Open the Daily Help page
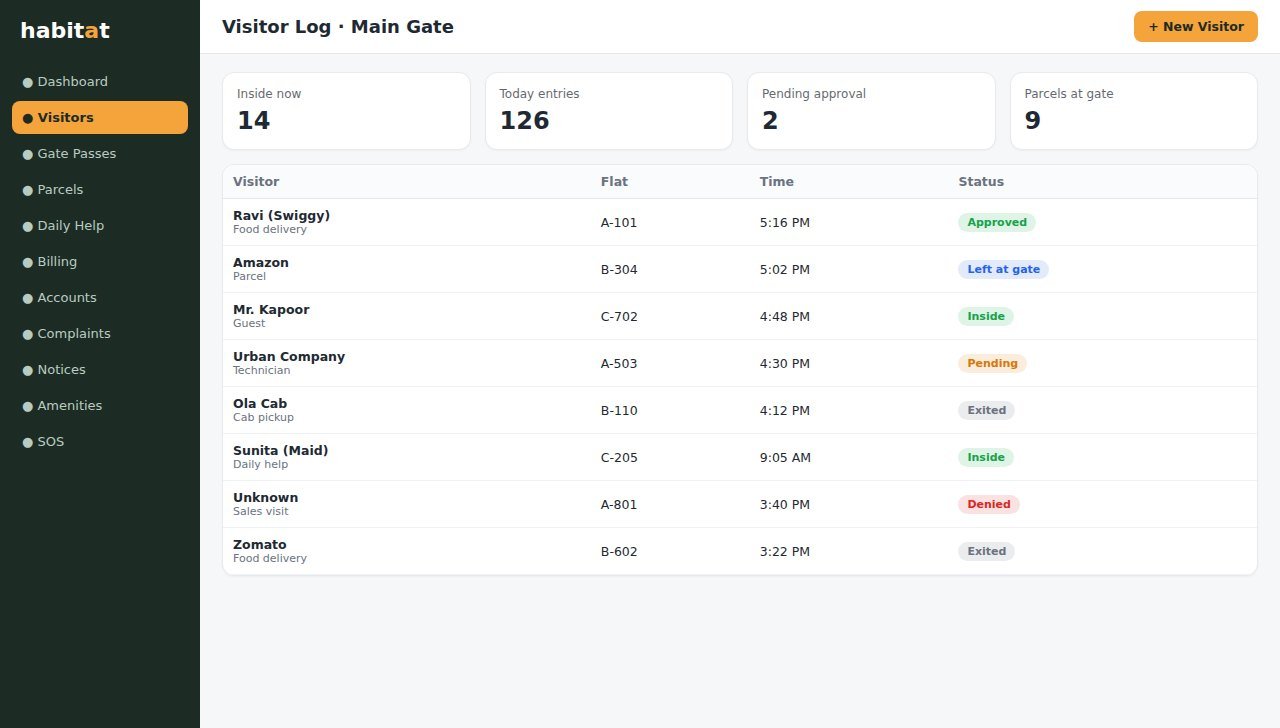The image size is (1280, 728). coord(100,226)
